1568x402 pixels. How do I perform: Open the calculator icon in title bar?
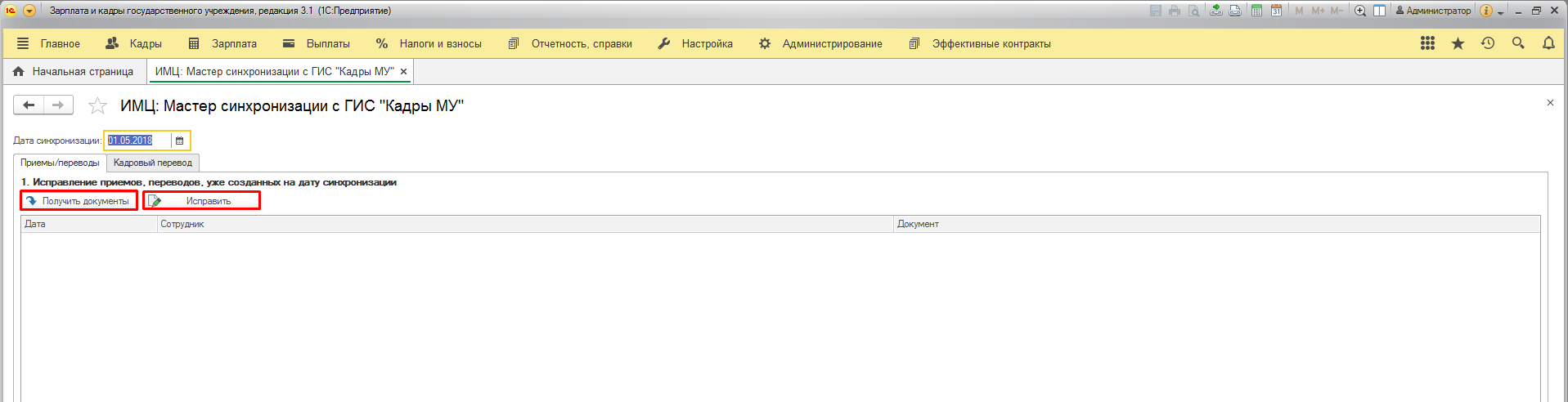coord(1256,11)
